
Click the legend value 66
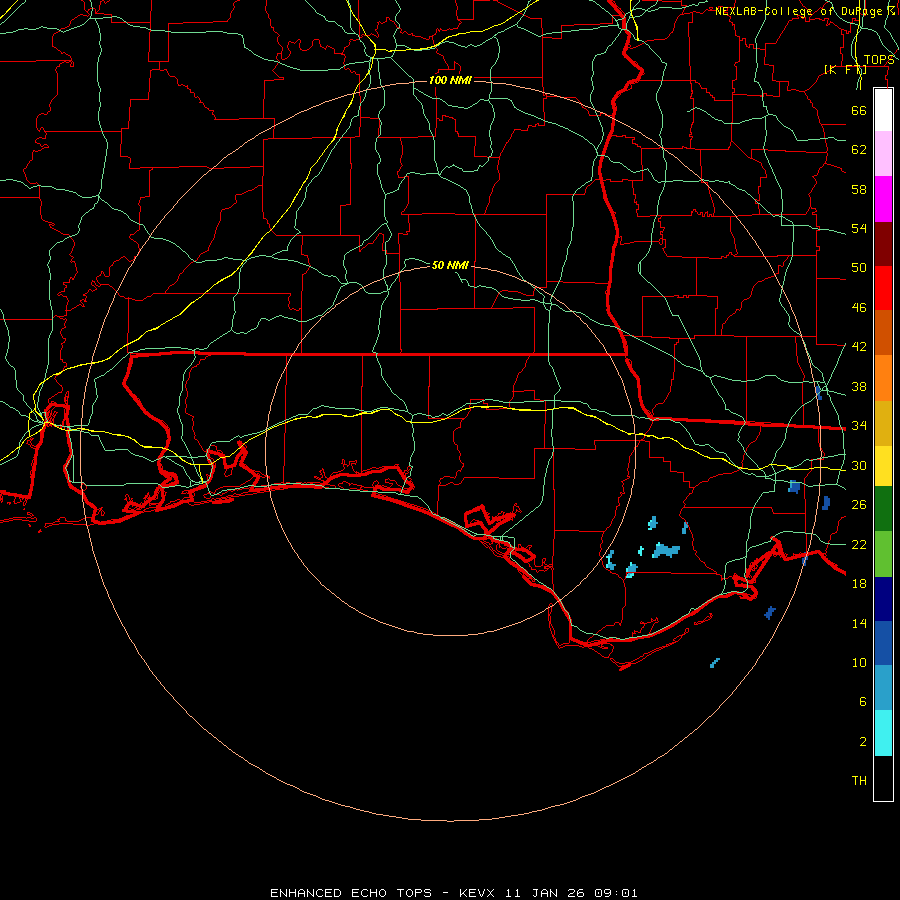(x=859, y=110)
